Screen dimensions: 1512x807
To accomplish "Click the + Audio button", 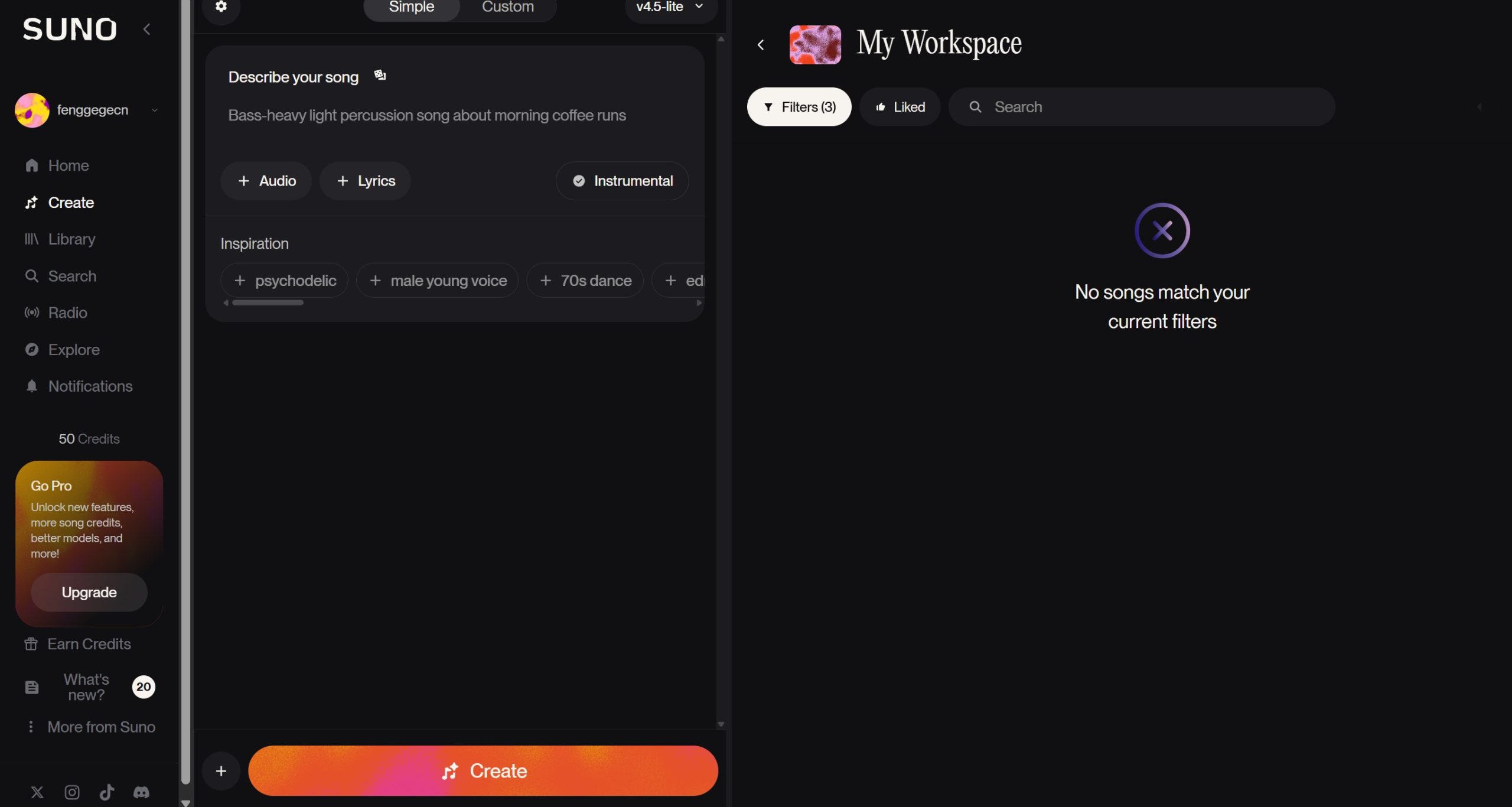I will pyautogui.click(x=266, y=181).
